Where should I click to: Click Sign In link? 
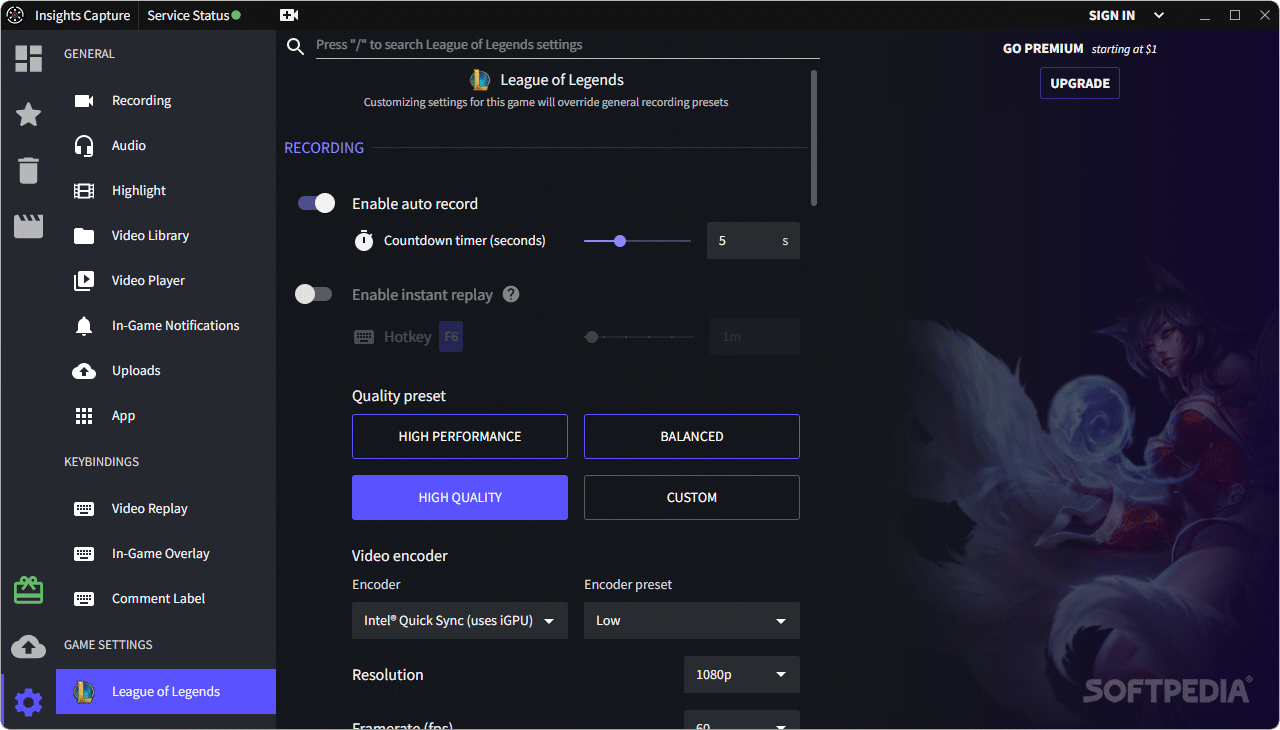click(1112, 15)
